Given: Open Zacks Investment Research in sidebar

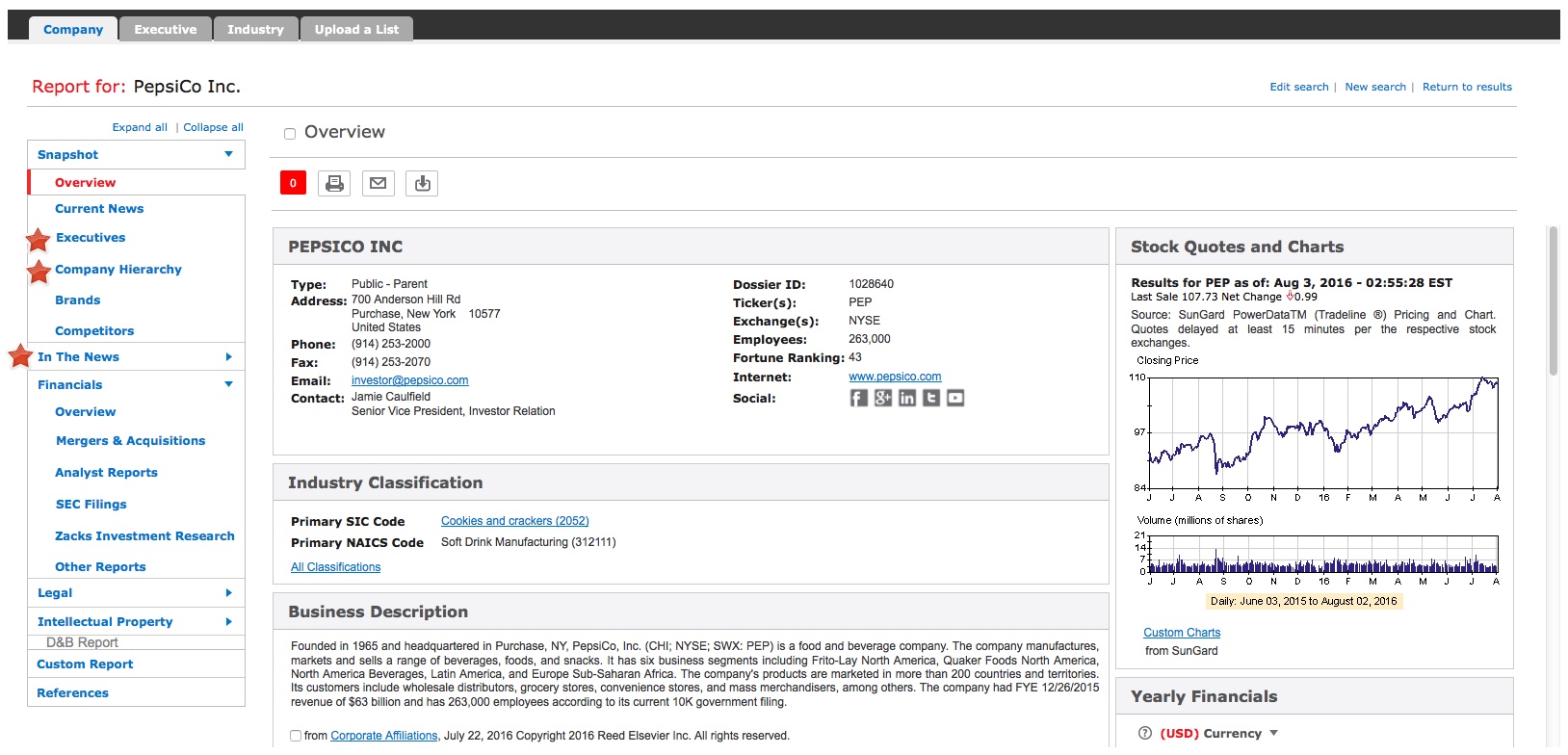Looking at the screenshot, I should click(x=144, y=535).
